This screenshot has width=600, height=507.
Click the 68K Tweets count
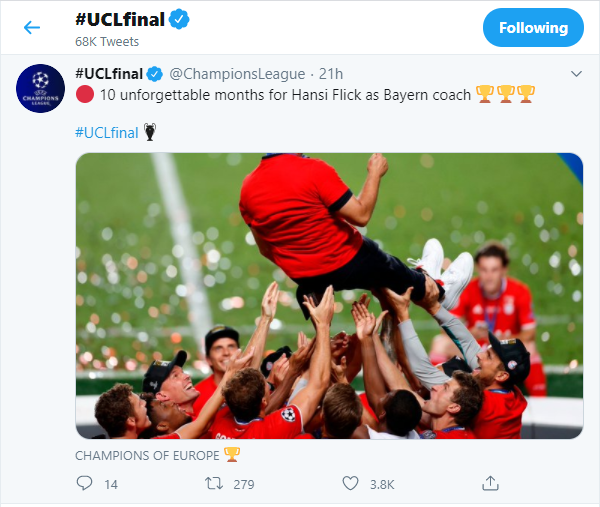[107, 42]
